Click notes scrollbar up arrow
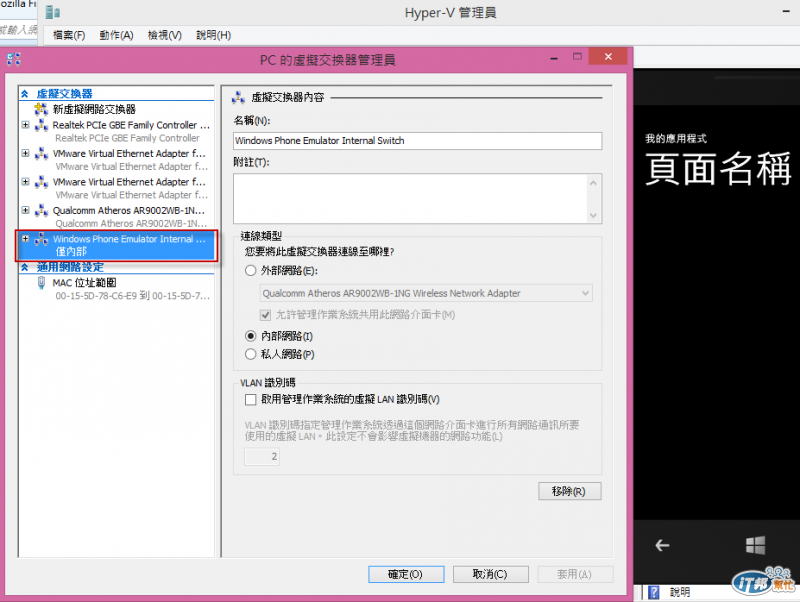The image size is (800, 602). pos(593,183)
